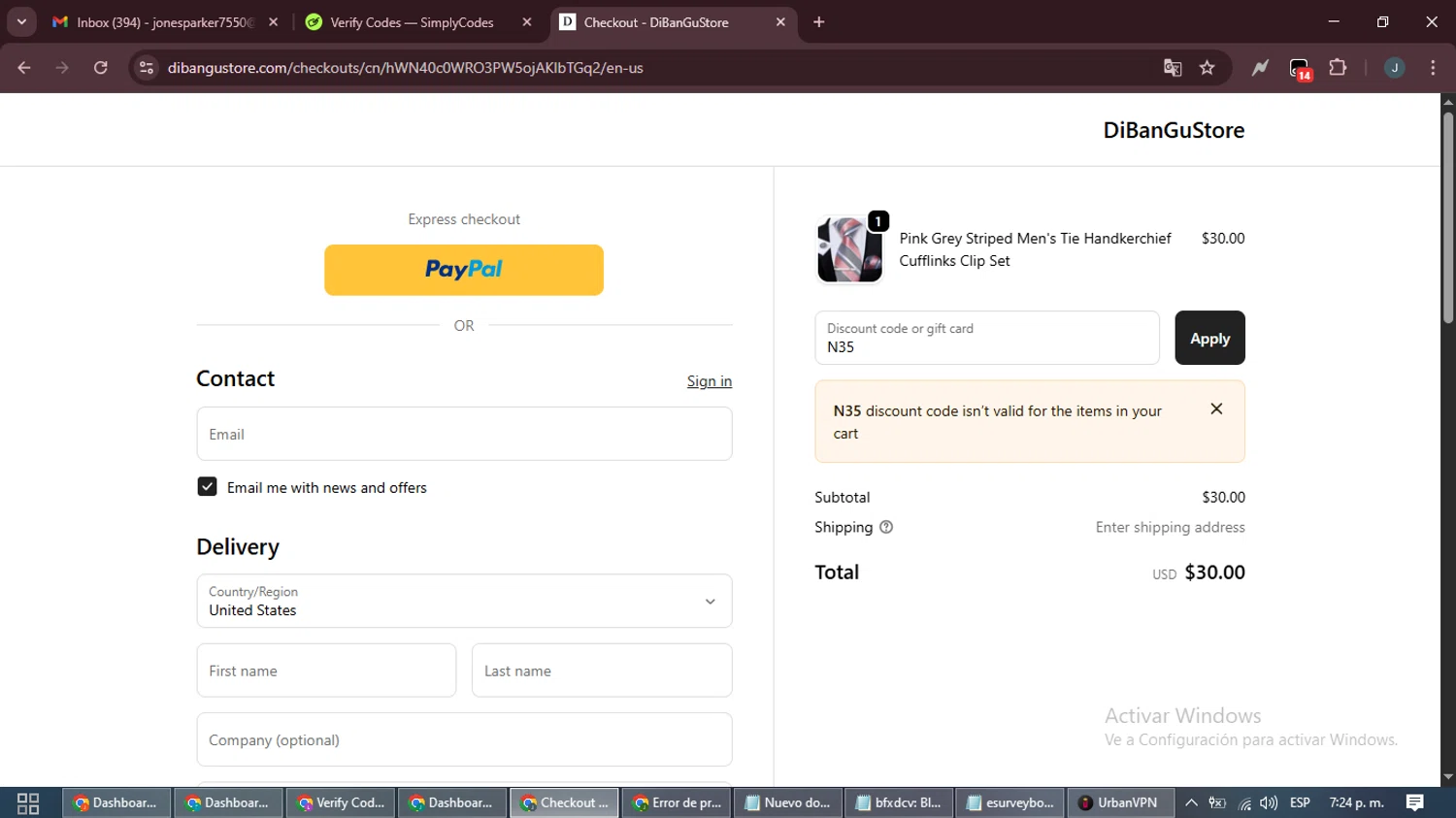The height and width of the screenshot is (818, 1456).
Task: Open extension with red 14 badge
Action: [x=1300, y=69]
